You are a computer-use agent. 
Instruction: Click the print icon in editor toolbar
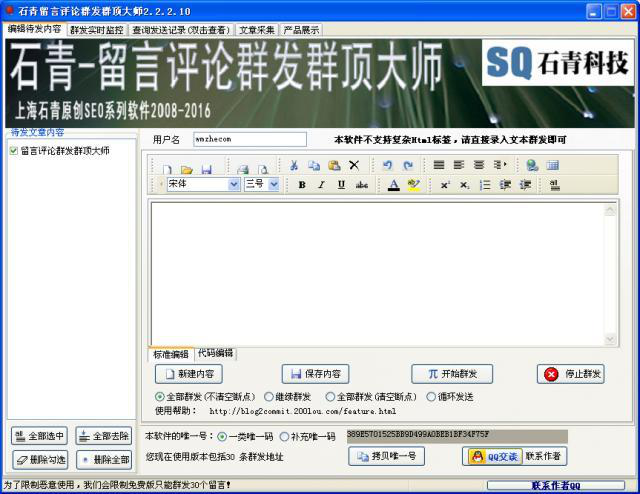coord(243,169)
